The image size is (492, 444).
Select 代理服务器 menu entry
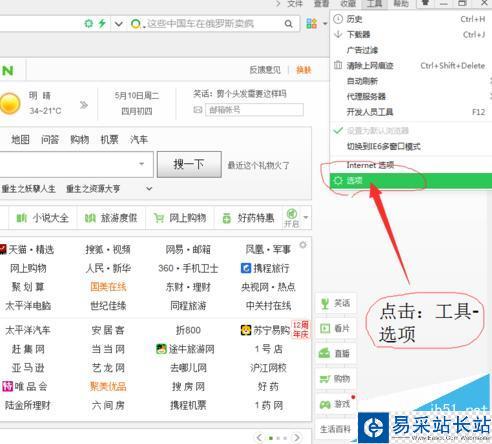coord(411,97)
